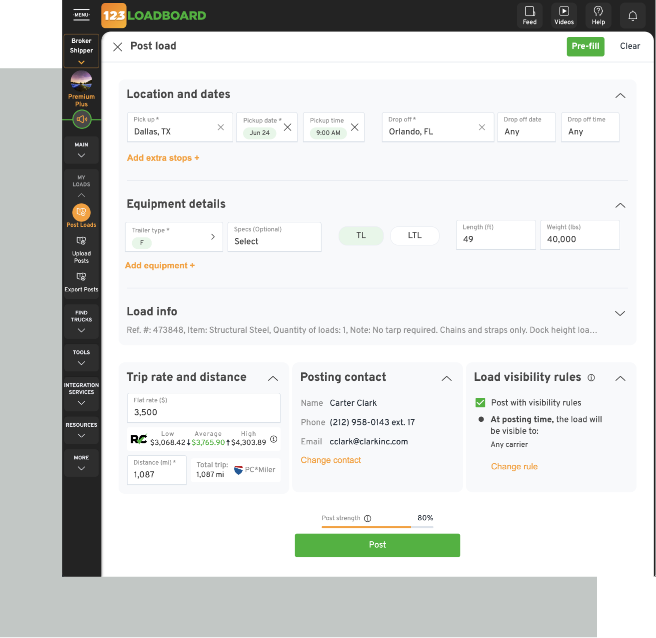
Task: Click the Drop off Orlando, FL field
Action: coord(438,127)
